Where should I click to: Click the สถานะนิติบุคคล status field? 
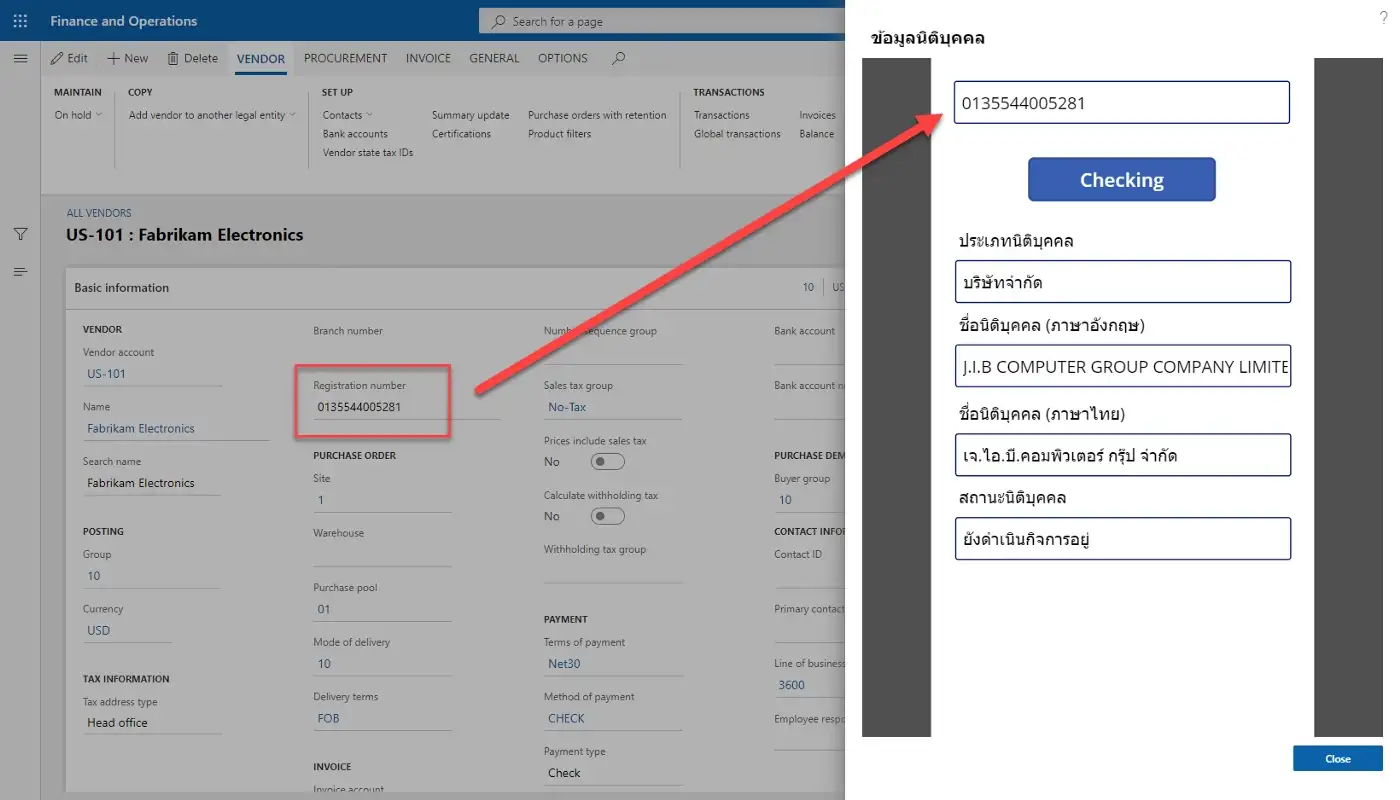coord(1123,539)
